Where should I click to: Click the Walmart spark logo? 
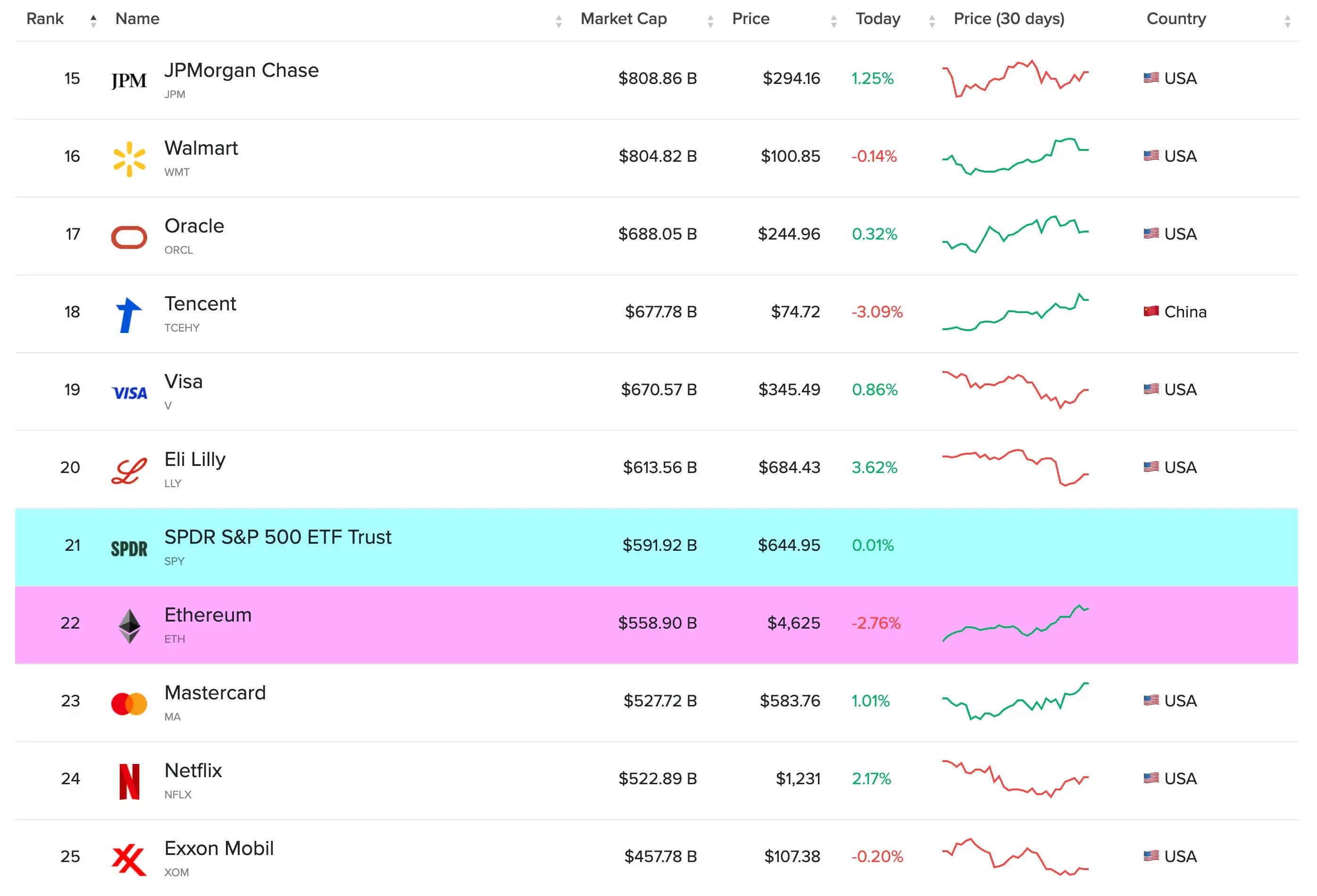pos(129,158)
